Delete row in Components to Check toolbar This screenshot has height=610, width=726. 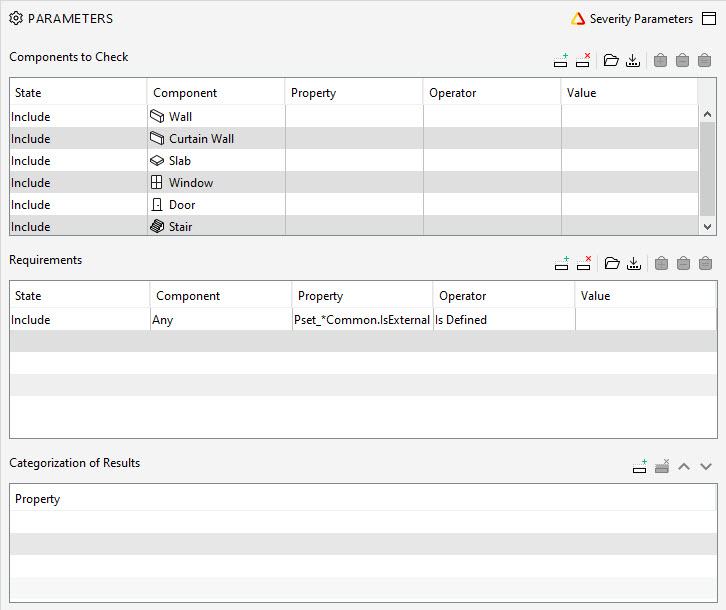(583, 61)
